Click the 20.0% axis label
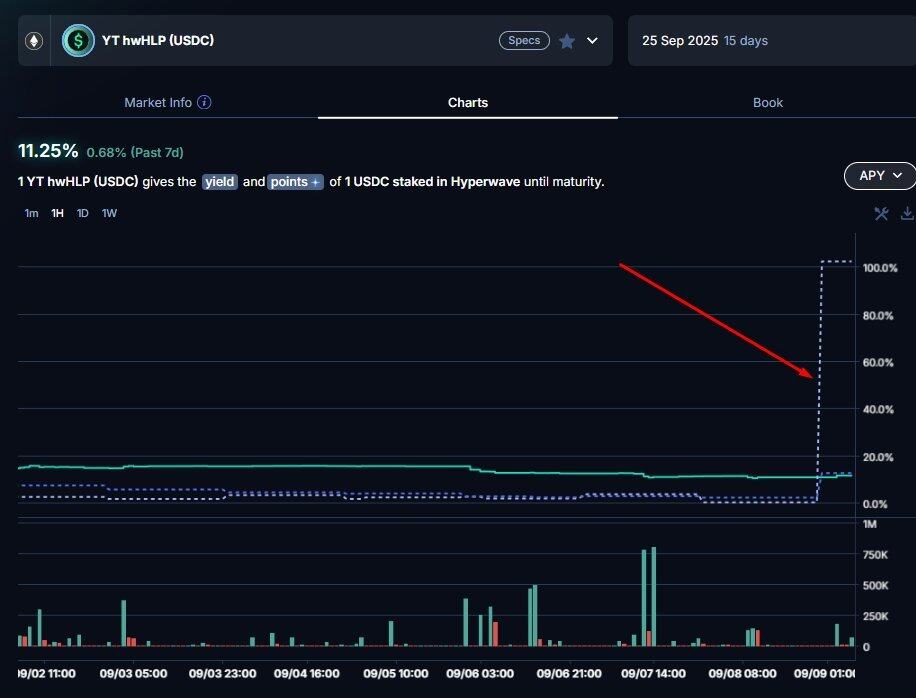This screenshot has width=916, height=698. point(877,457)
